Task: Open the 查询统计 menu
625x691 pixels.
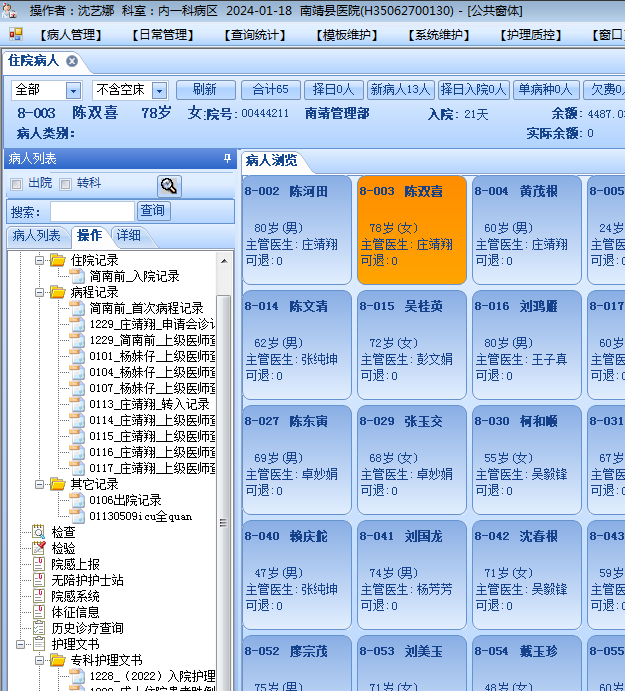Action: tap(255, 35)
